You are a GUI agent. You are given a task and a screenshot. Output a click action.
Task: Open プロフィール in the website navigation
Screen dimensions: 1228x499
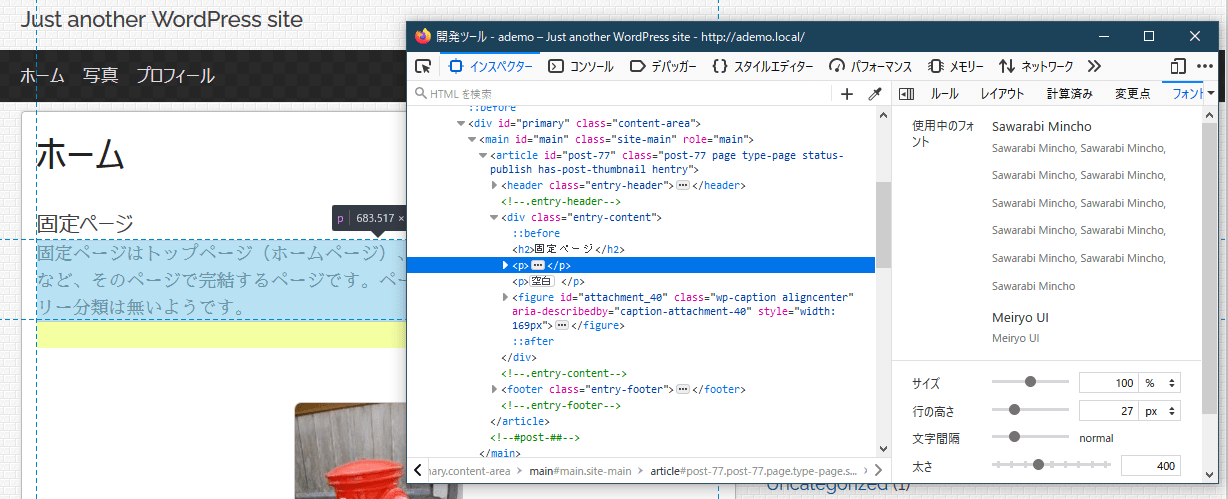(x=176, y=75)
